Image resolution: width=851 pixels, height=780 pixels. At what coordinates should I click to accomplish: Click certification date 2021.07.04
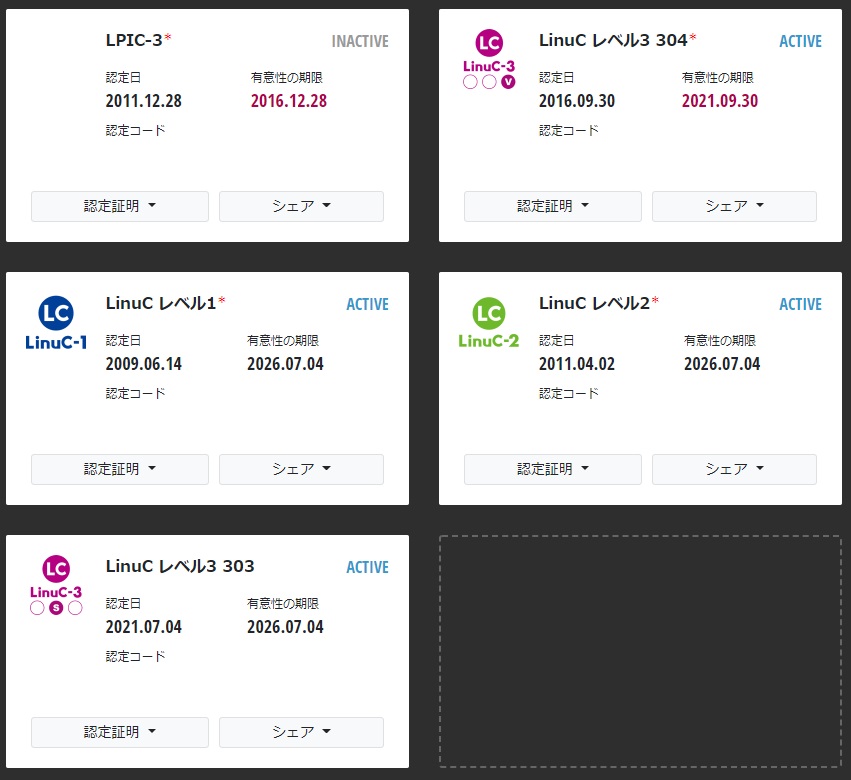[144, 627]
